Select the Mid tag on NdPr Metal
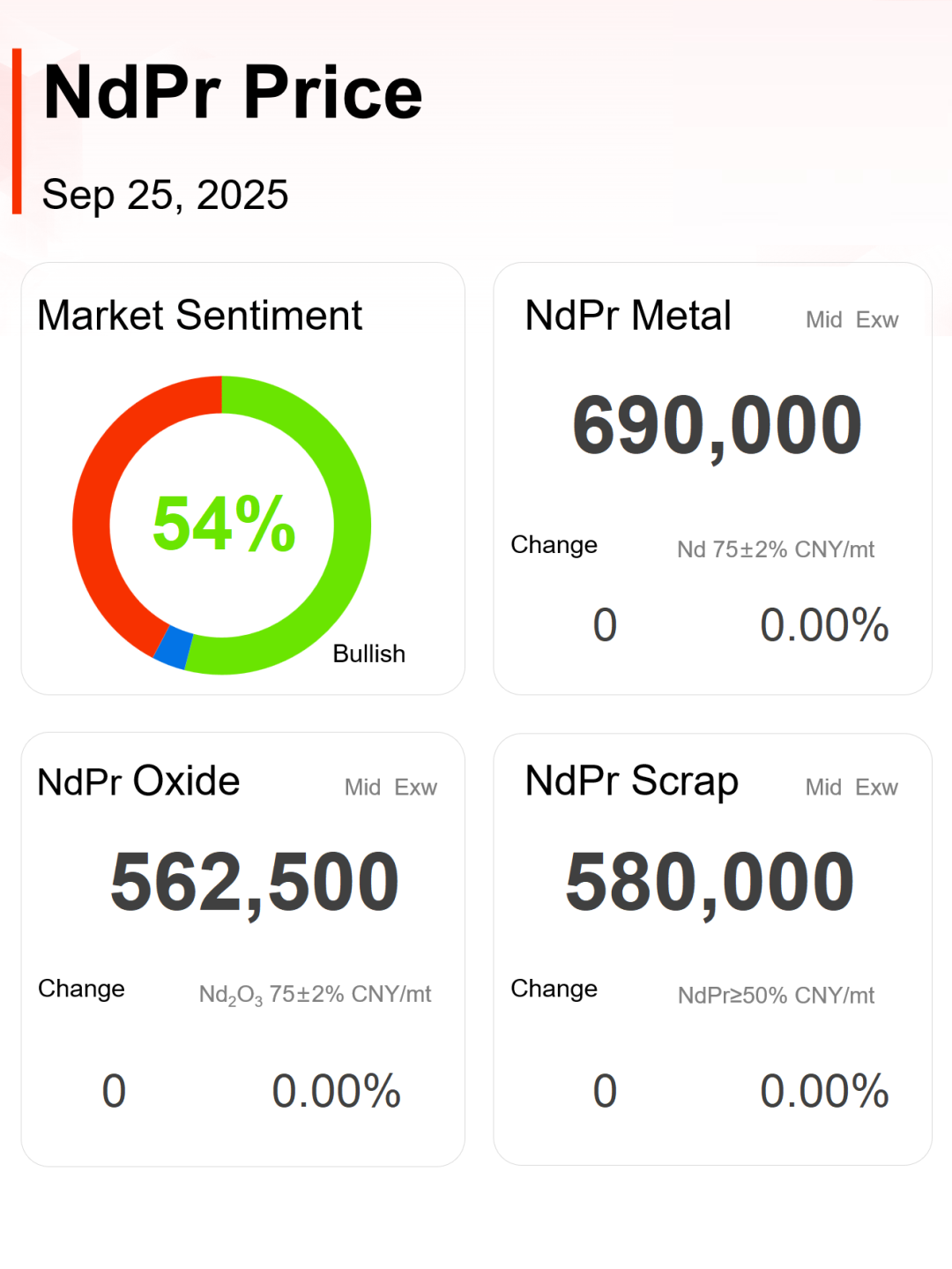This screenshot has height=1269, width=952. [823, 320]
